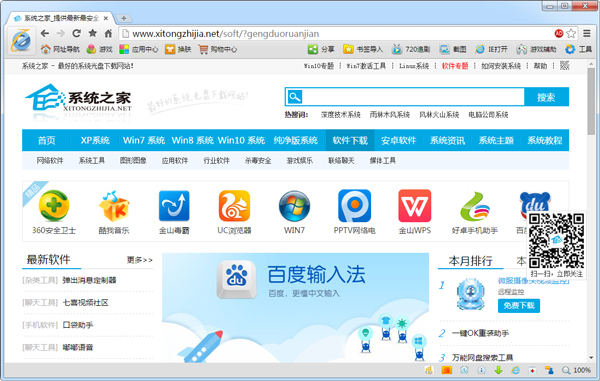Viewport: 600px width, 381px height.
Task: Click 书签导入 toolbar button
Action: point(363,49)
